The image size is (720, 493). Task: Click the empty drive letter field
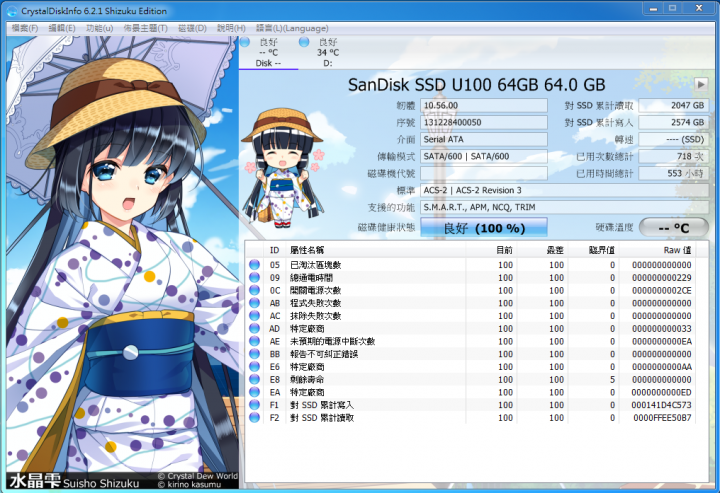pyautogui.click(x=484, y=174)
